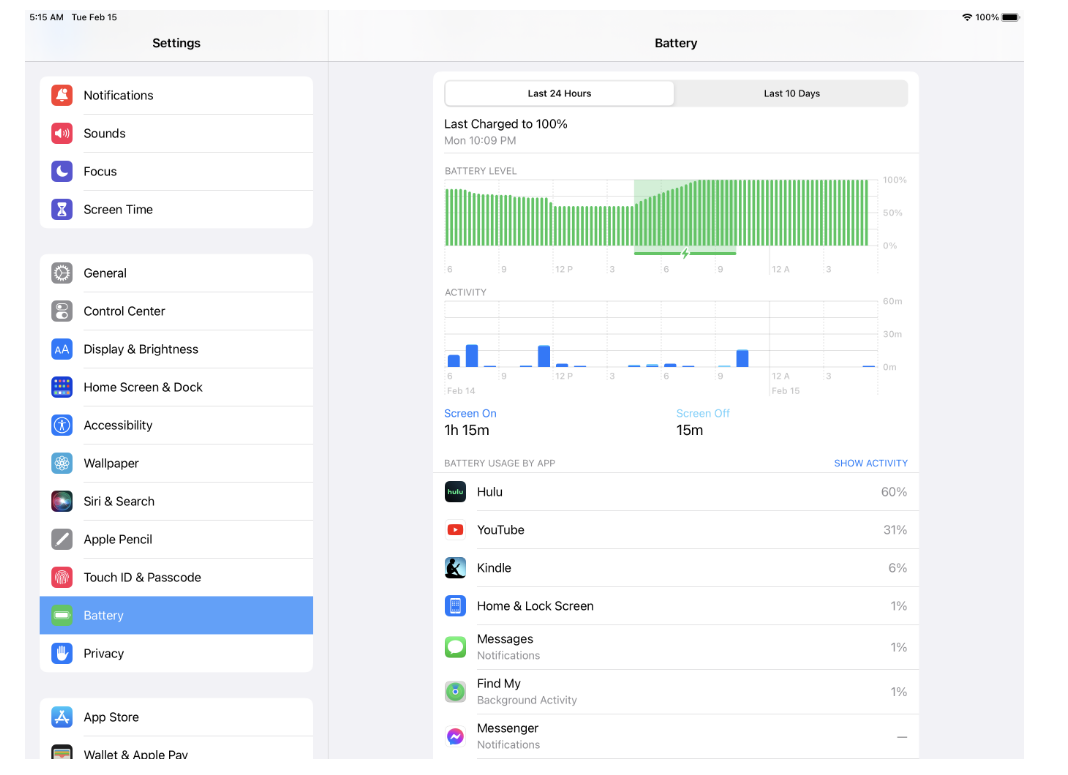Click the Hulu app icon
Screen dimensions: 1068x775
click(455, 492)
